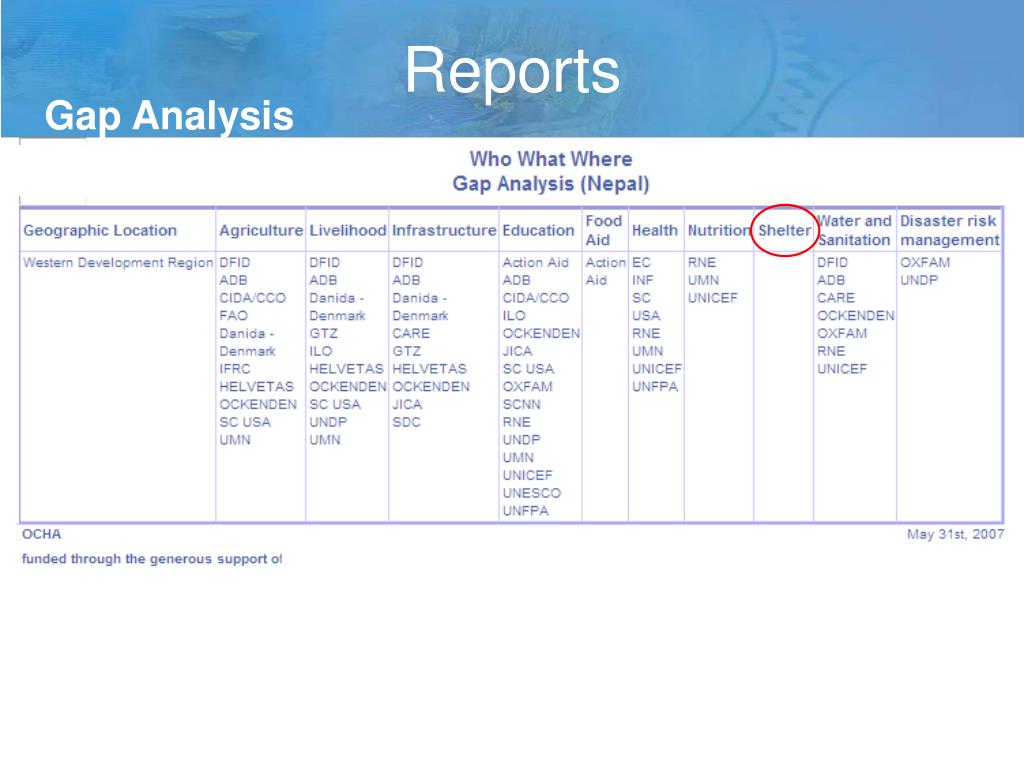Select the "Infrastructure" column header
1024x768 pixels.
tap(444, 231)
